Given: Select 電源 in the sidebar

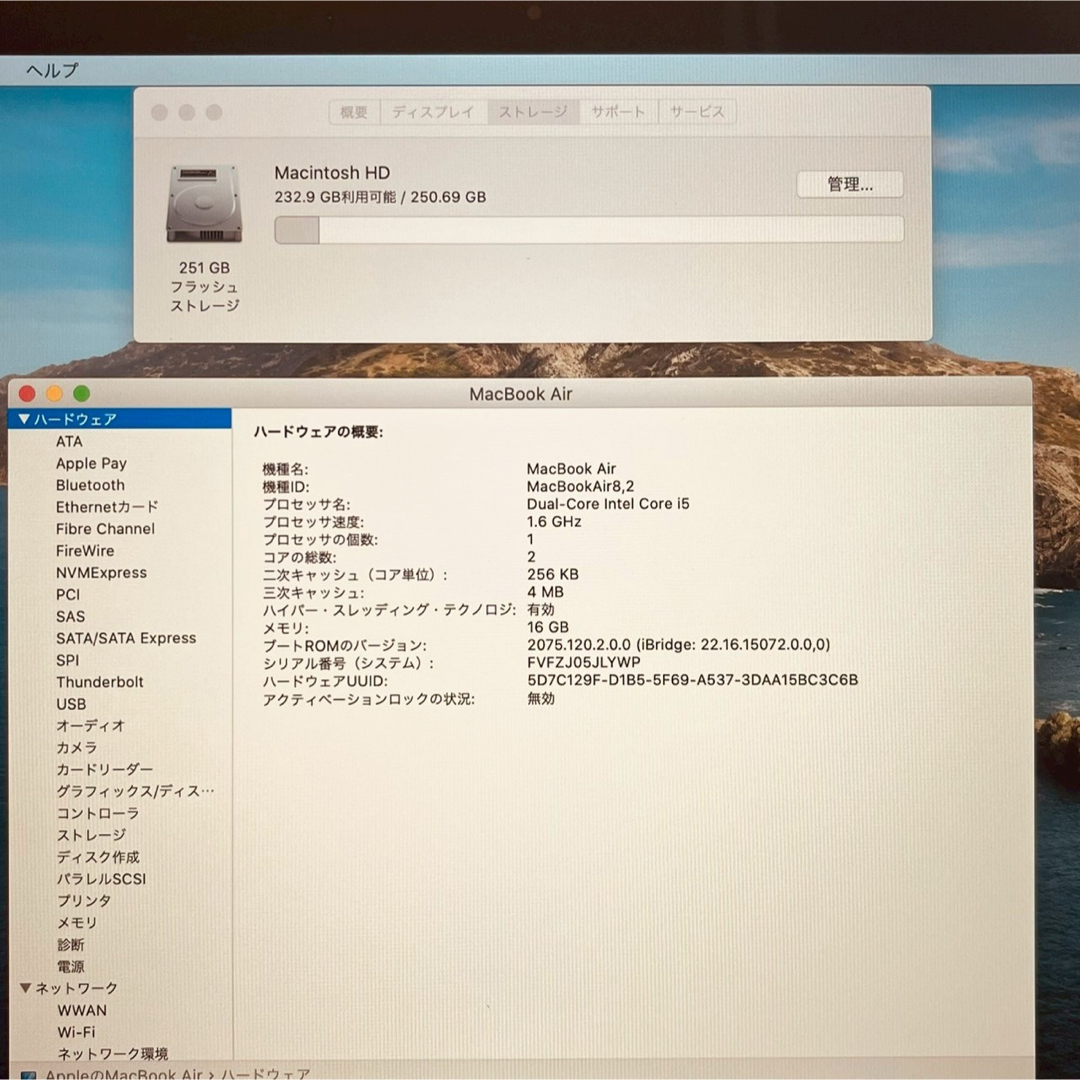Looking at the screenshot, I should coord(70,967).
